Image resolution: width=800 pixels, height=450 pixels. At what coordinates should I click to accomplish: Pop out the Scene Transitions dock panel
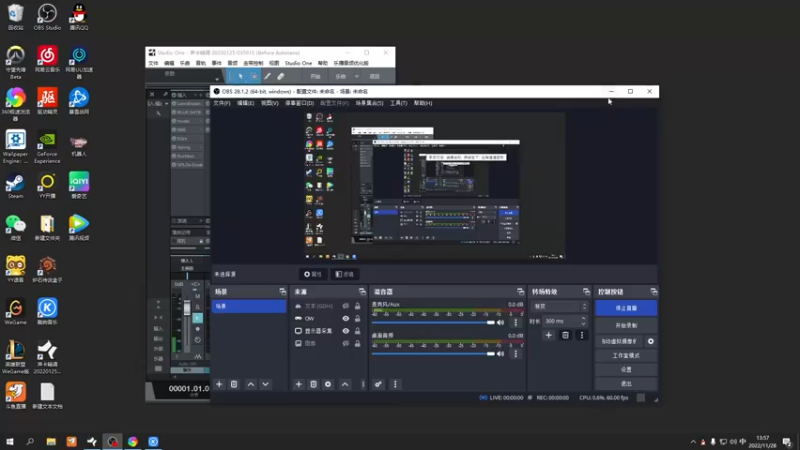click(x=586, y=292)
